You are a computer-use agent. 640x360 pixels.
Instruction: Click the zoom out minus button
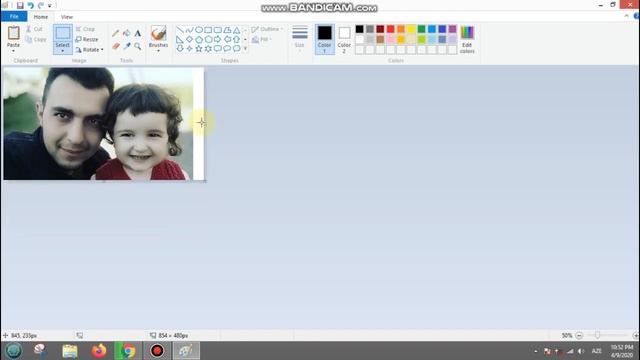[579, 335]
